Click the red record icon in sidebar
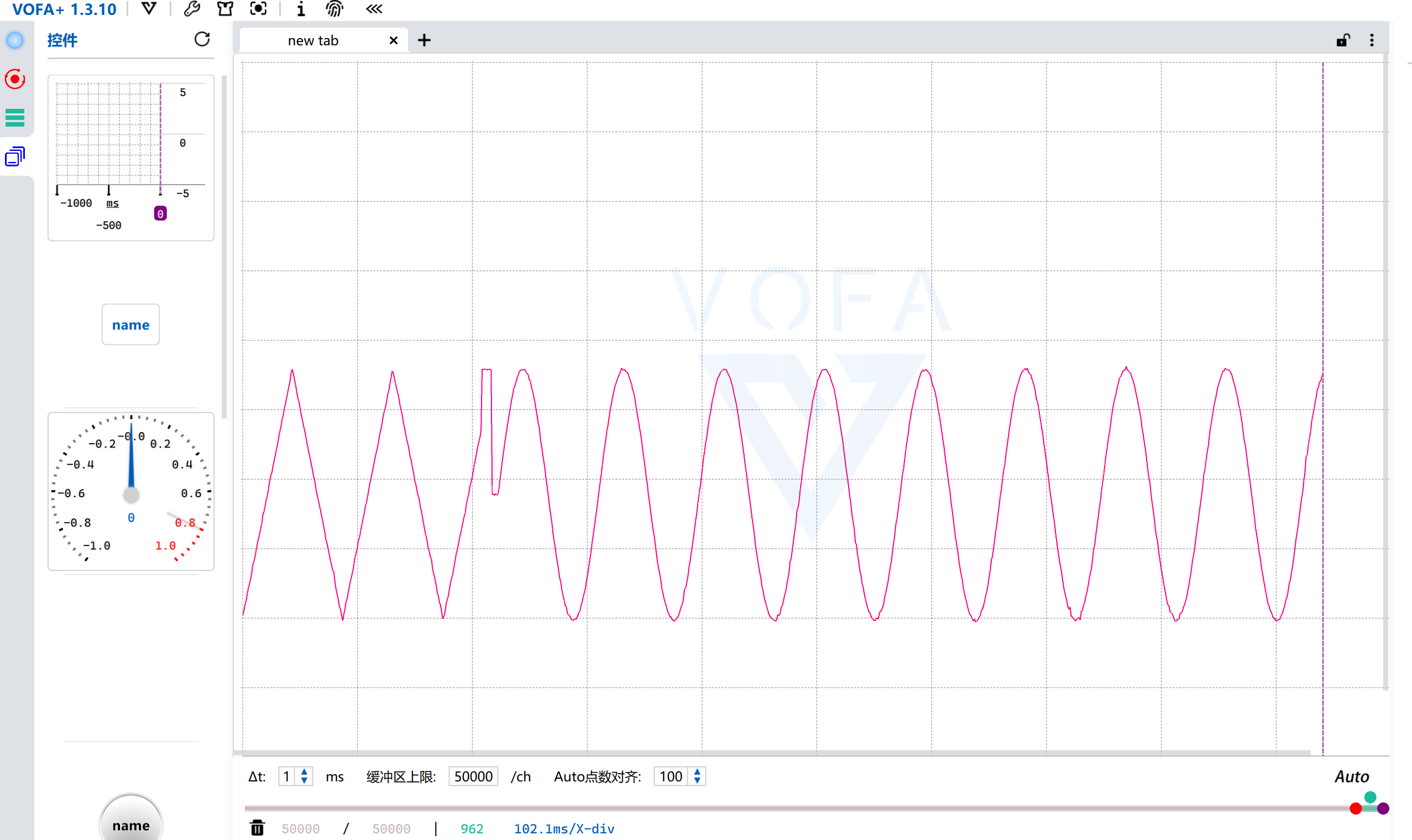Image resolution: width=1412 pixels, height=840 pixels. click(x=15, y=79)
